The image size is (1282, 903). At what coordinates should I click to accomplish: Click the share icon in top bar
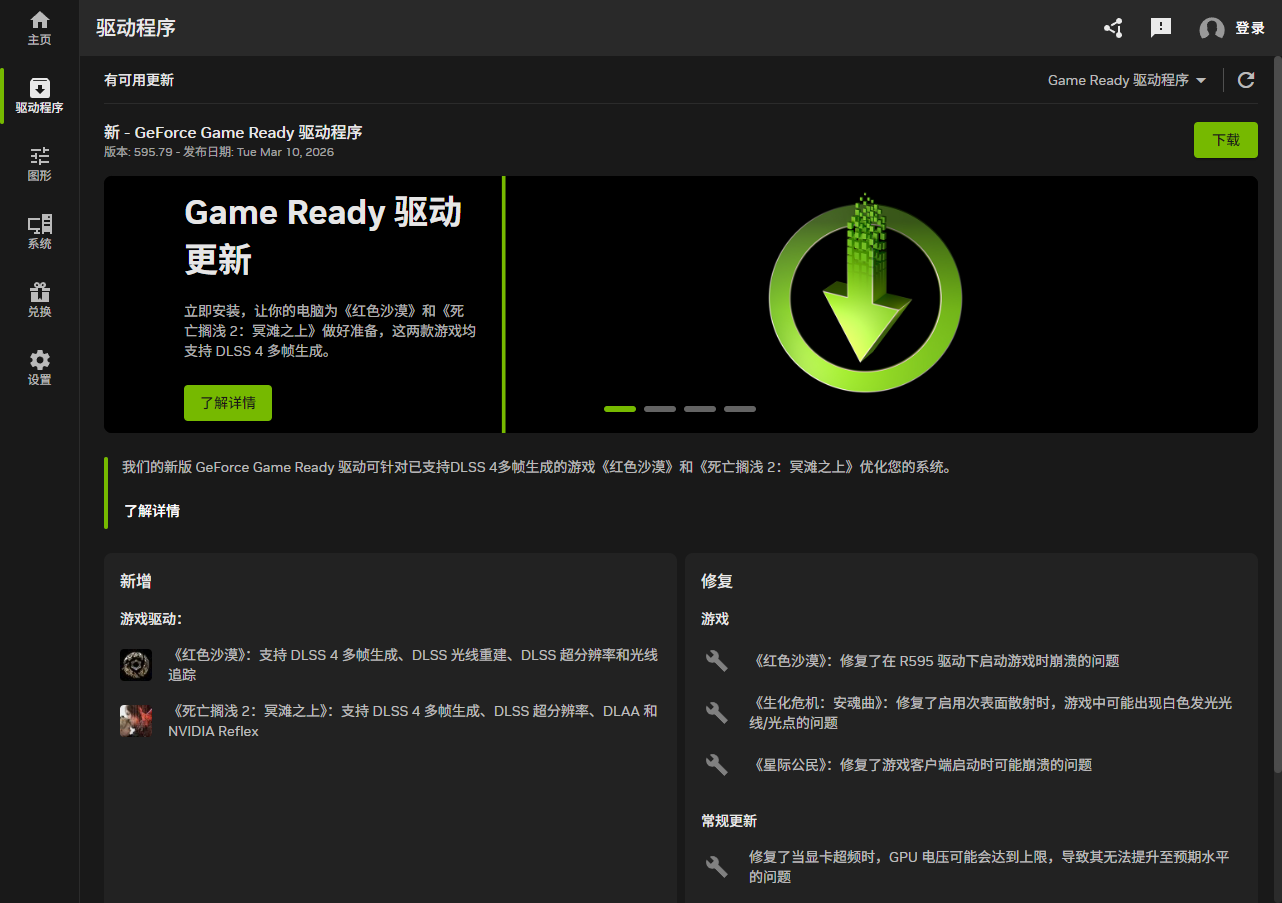click(x=1113, y=28)
